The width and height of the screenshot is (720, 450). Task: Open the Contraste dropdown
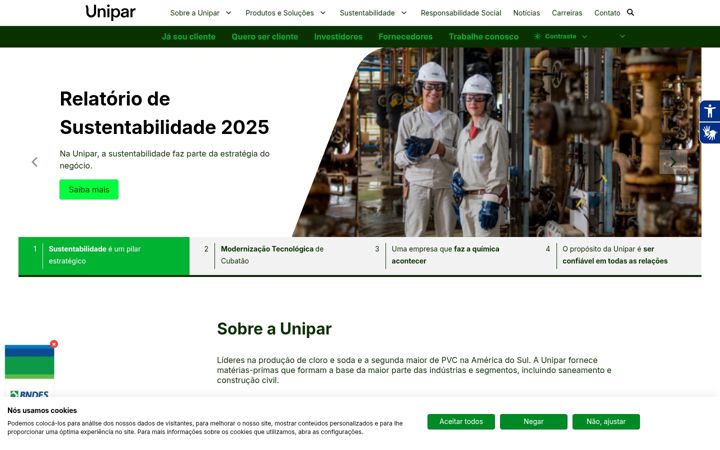tap(561, 36)
